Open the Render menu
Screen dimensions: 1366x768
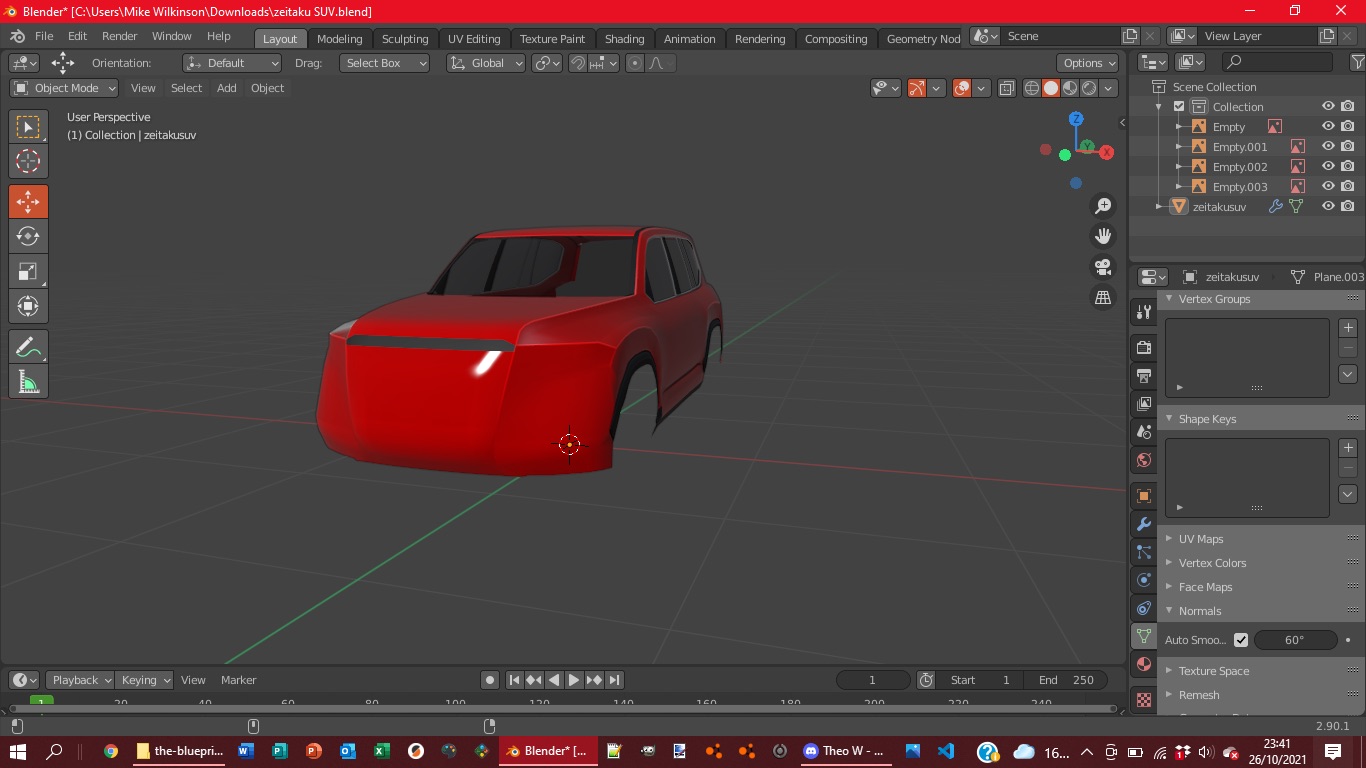click(120, 36)
